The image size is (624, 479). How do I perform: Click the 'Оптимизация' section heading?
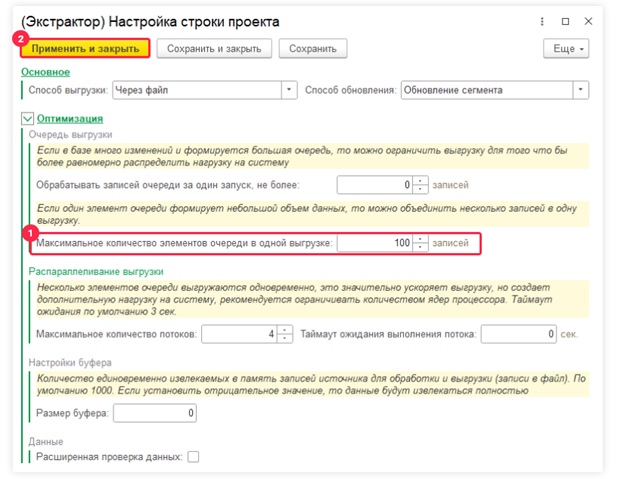(x=69, y=119)
